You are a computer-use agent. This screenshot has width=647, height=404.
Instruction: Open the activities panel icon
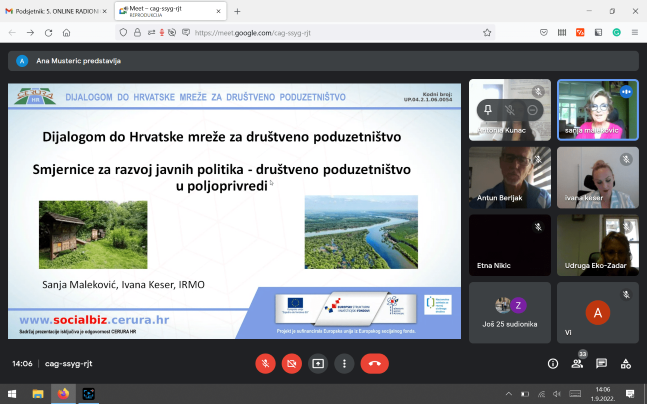[x=625, y=364]
